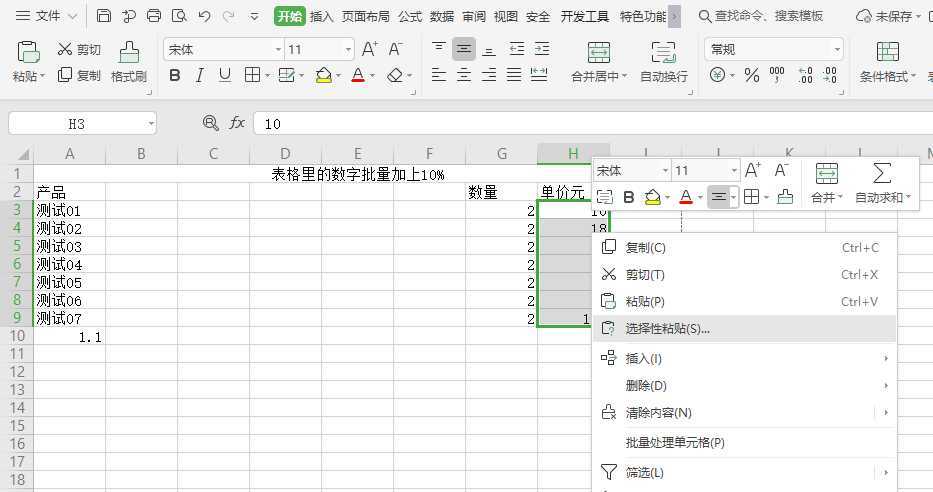This screenshot has width=933, height=492.
Task: Click the Print Preview icon
Action: [179, 16]
